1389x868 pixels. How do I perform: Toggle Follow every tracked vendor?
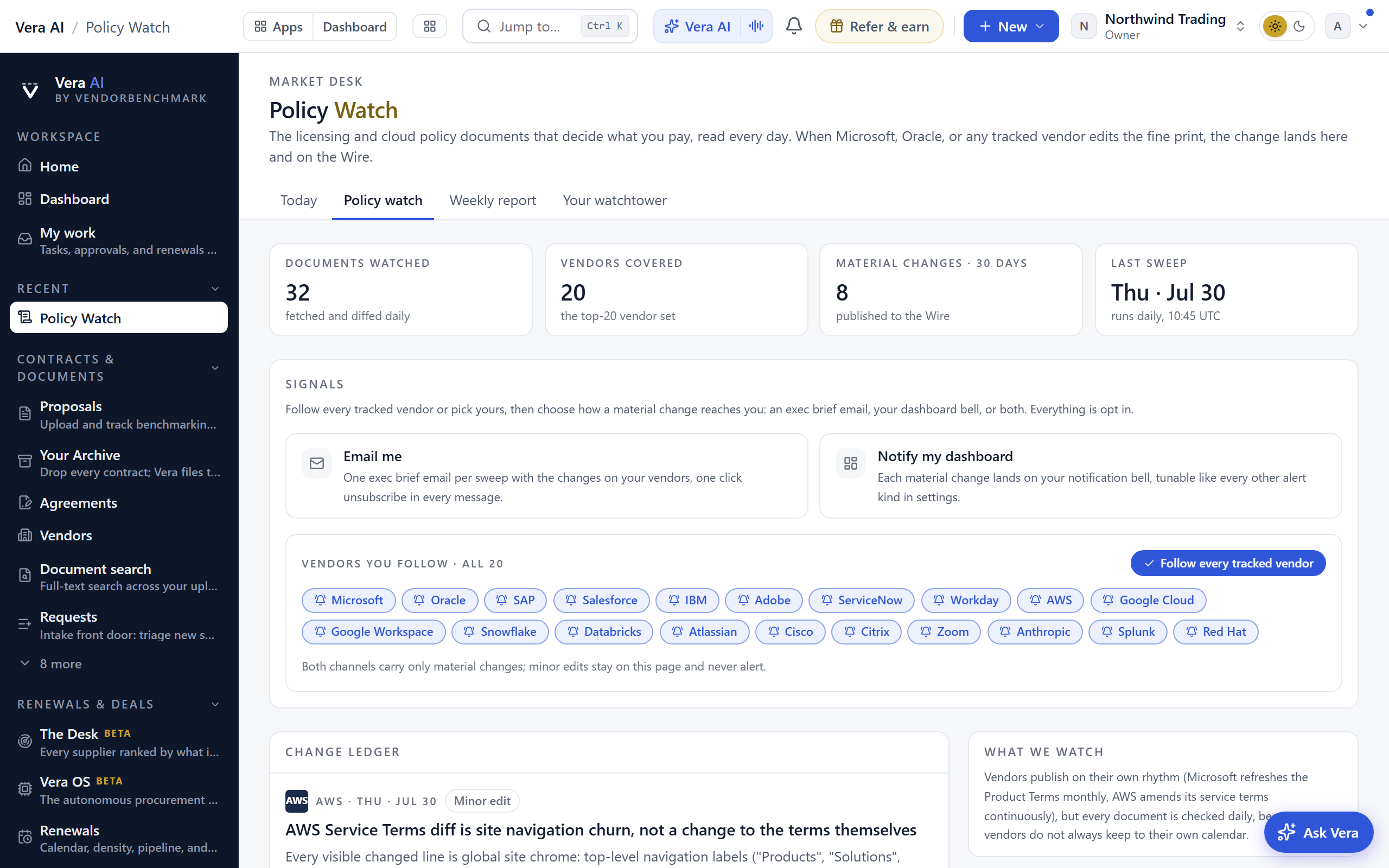coord(1228,563)
